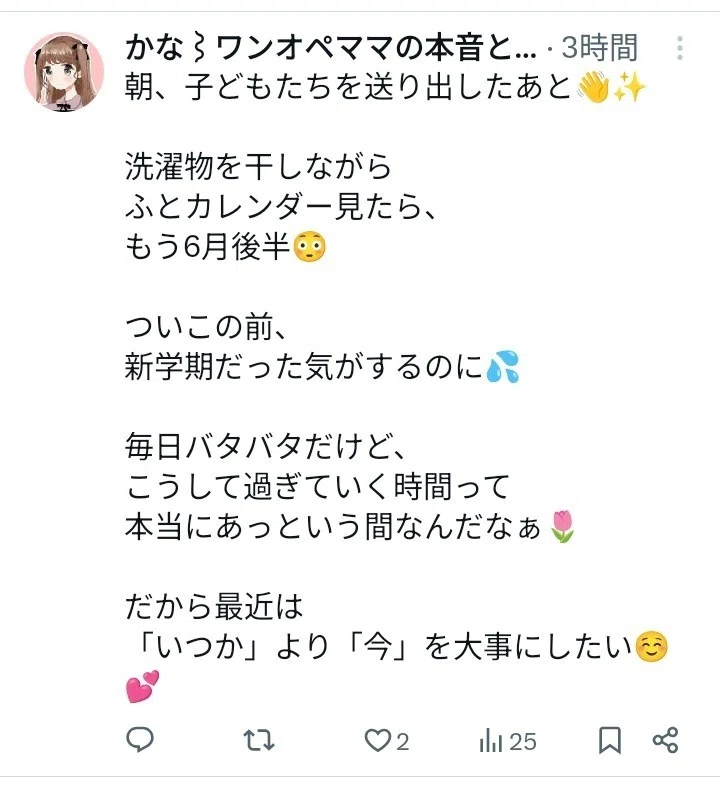Image resolution: width=720 pixels, height=795 pixels.
Task: Click the 3時間 timestamp
Action: point(599,48)
